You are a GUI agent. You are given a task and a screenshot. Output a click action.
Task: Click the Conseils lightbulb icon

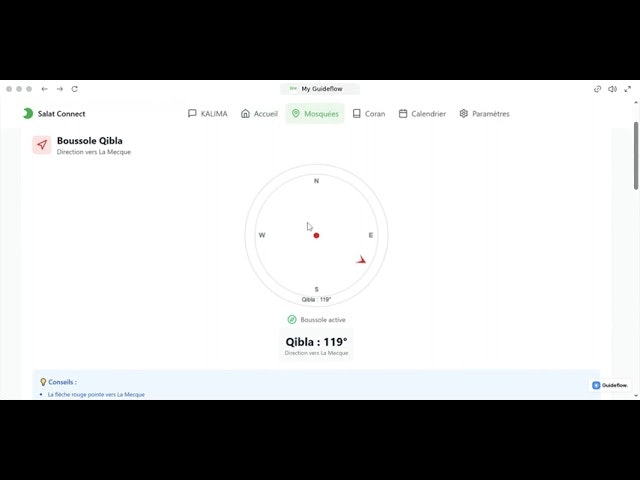coord(43,382)
